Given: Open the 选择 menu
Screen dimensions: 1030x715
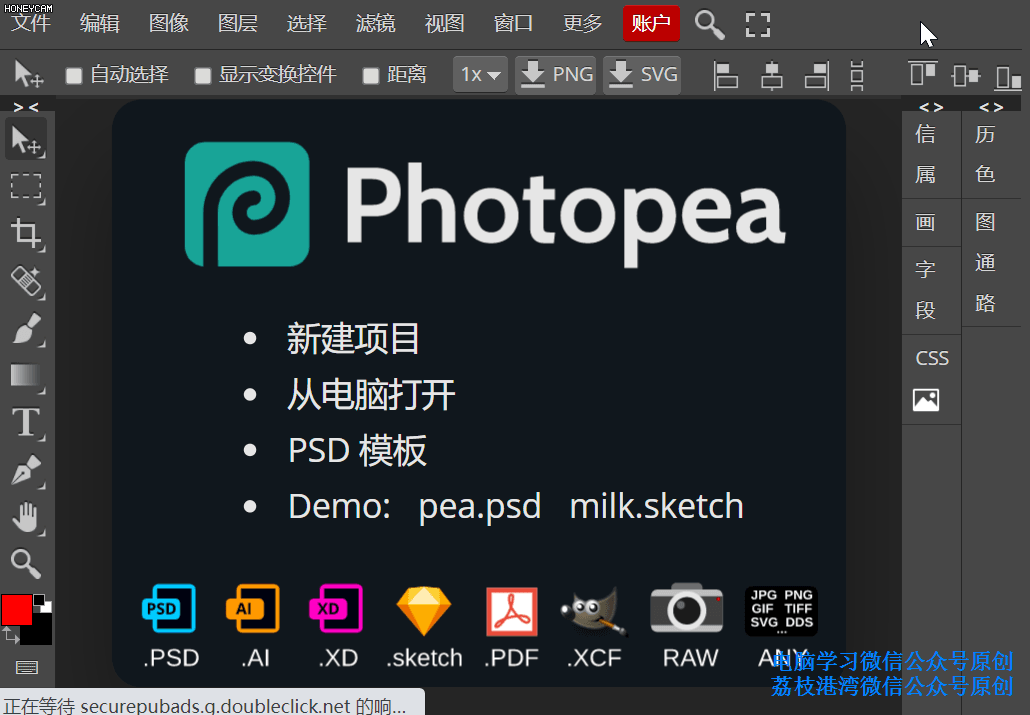Looking at the screenshot, I should [307, 24].
